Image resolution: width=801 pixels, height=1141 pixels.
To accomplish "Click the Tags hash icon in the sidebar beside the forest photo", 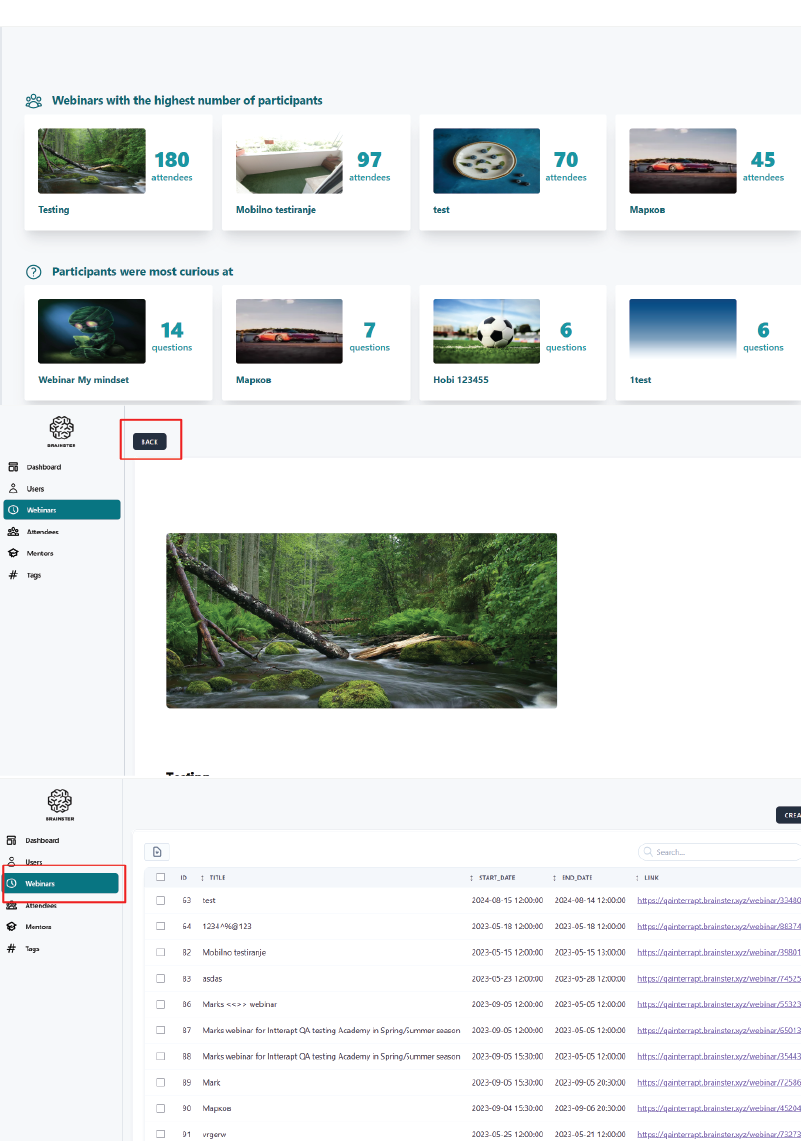I will click(13, 575).
